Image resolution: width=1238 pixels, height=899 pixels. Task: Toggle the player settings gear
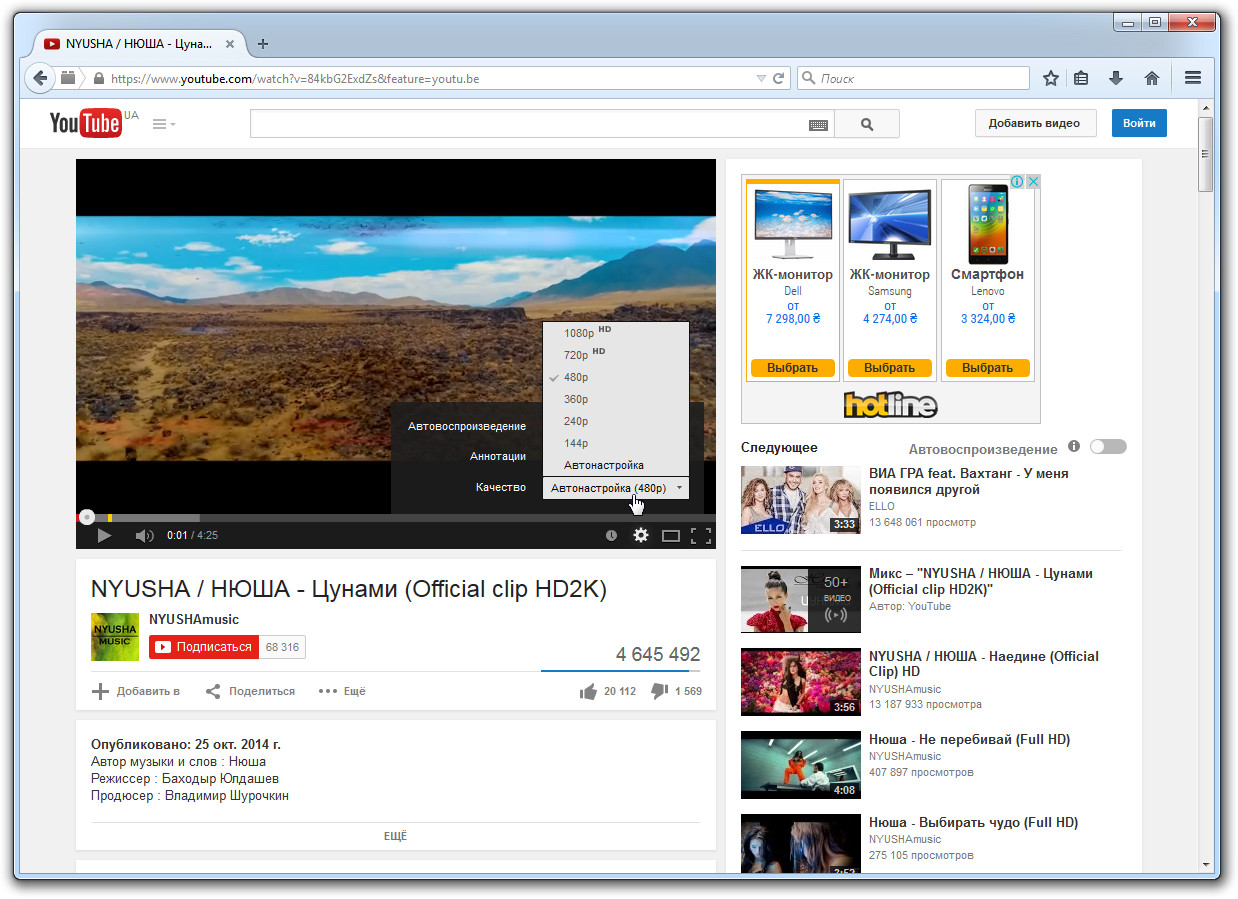641,535
